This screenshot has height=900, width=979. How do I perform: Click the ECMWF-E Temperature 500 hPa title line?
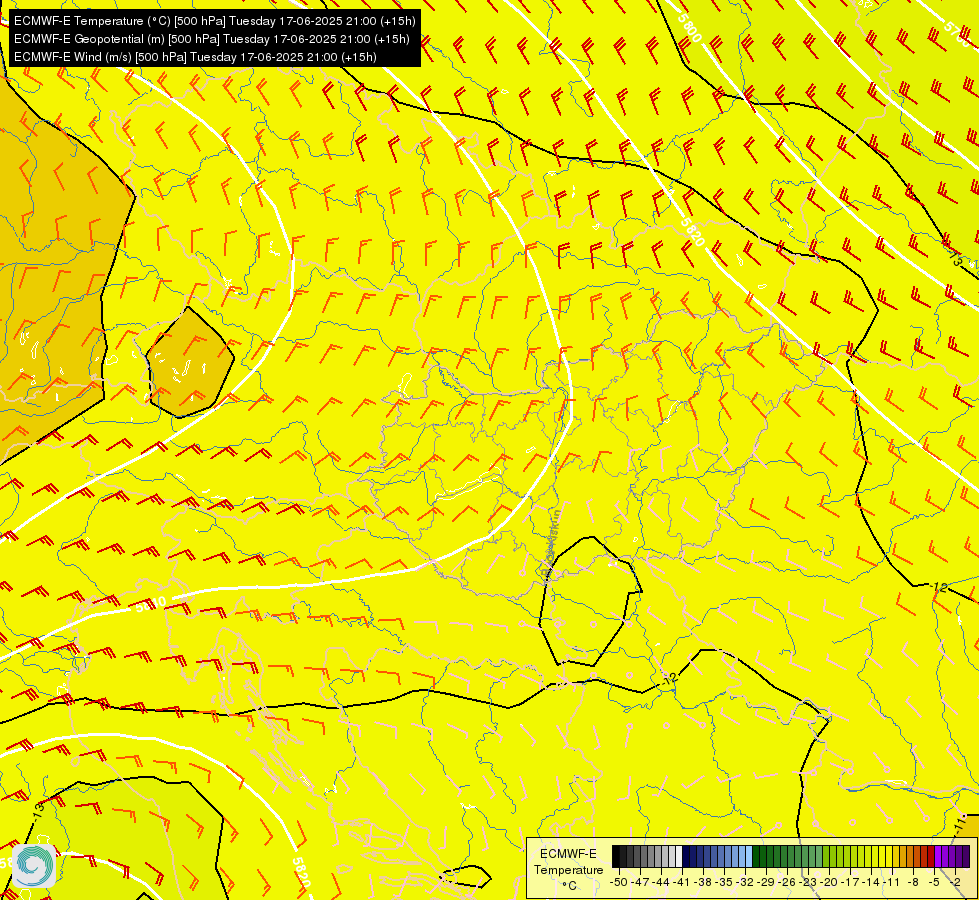[x=214, y=21]
